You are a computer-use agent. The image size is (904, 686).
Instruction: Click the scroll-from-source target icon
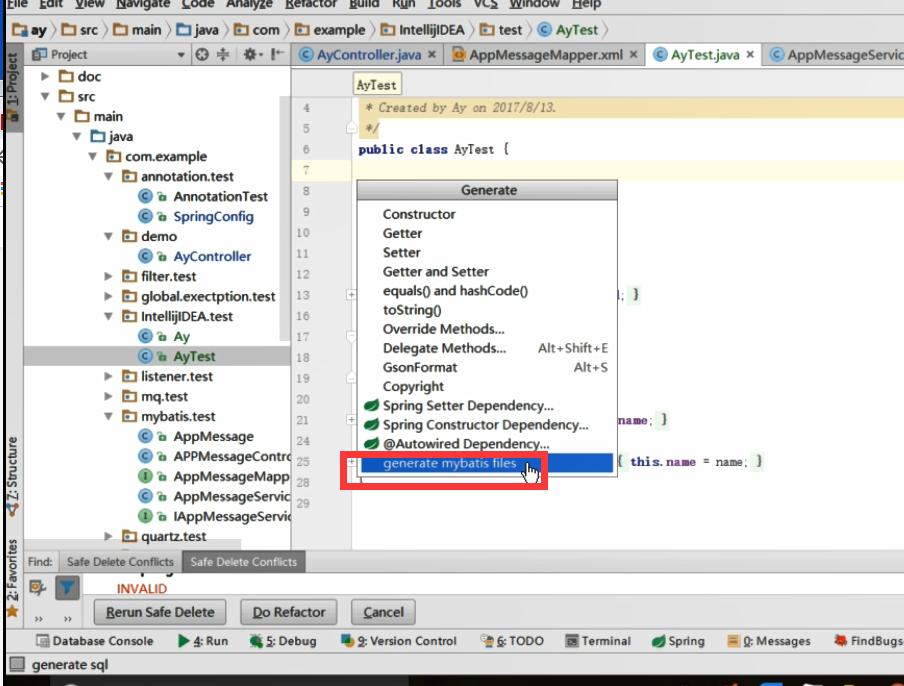[202, 55]
